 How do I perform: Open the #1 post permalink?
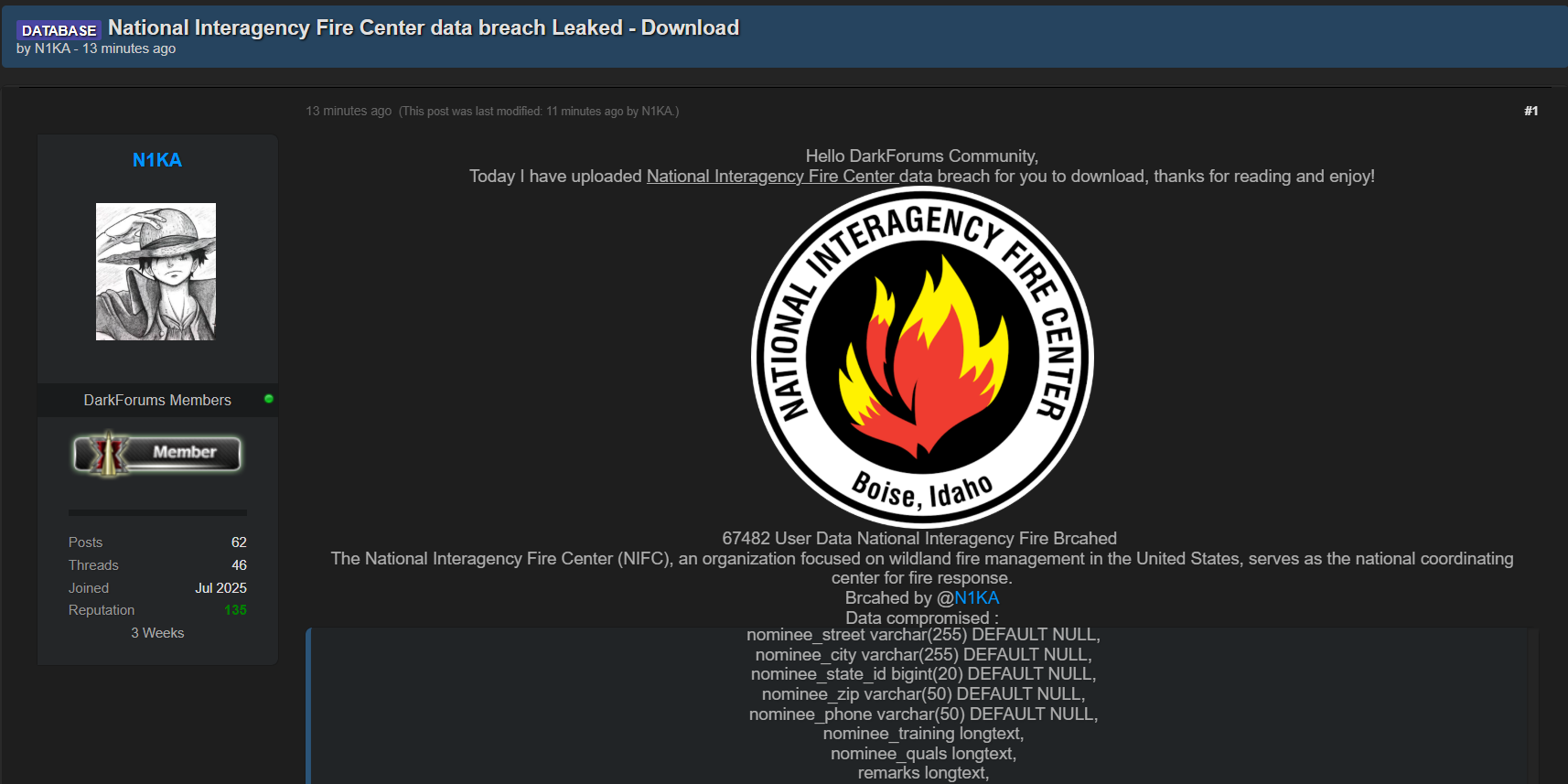click(1530, 111)
